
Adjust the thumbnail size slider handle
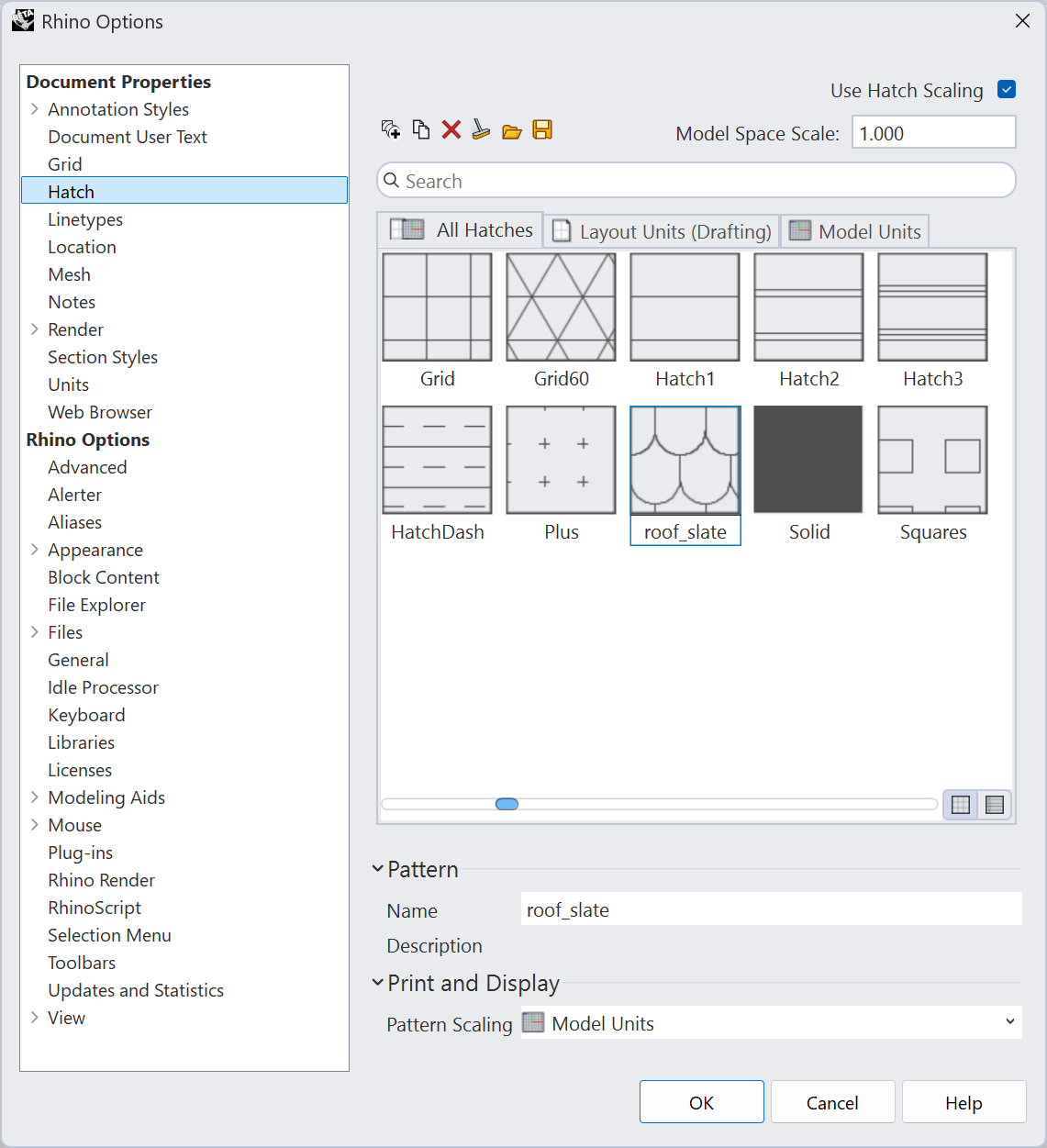pyautogui.click(x=507, y=804)
